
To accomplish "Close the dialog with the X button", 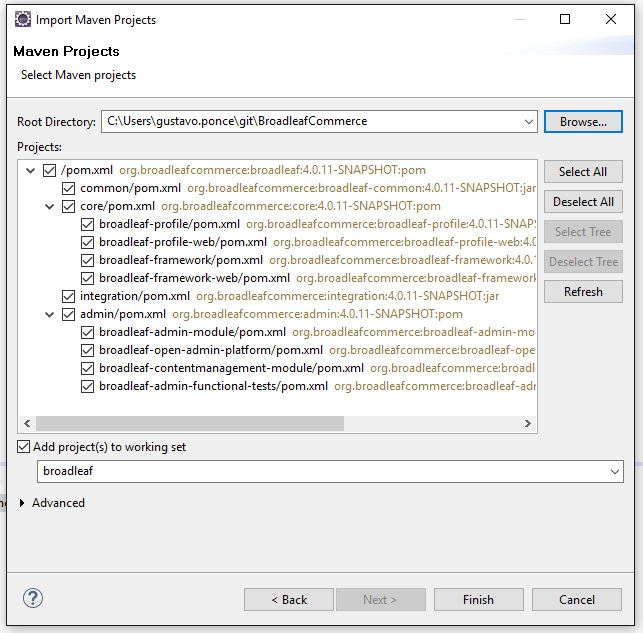I will (611, 19).
